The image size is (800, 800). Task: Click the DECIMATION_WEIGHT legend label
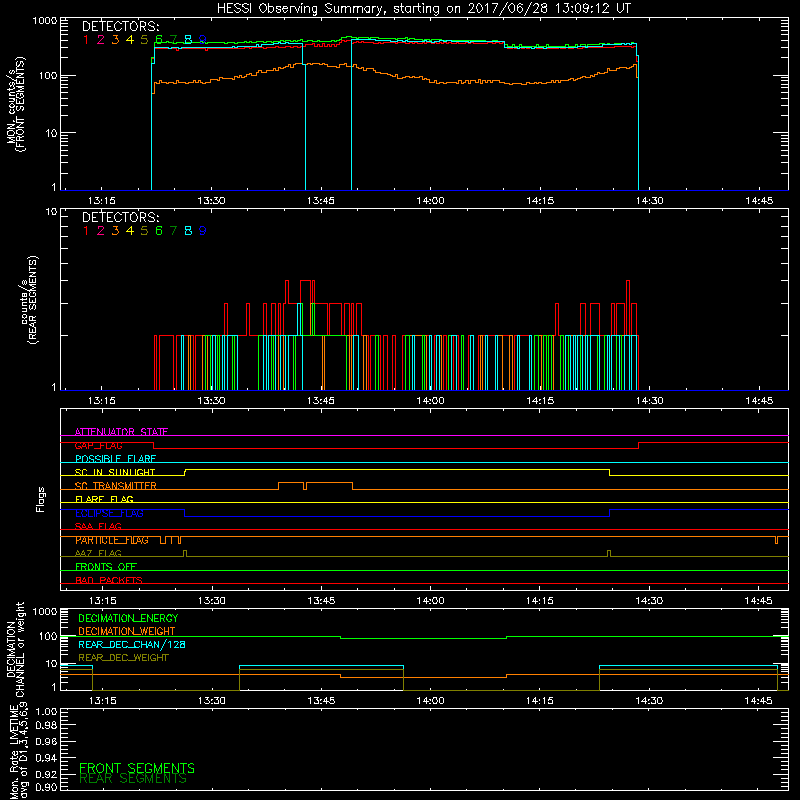[x=127, y=632]
